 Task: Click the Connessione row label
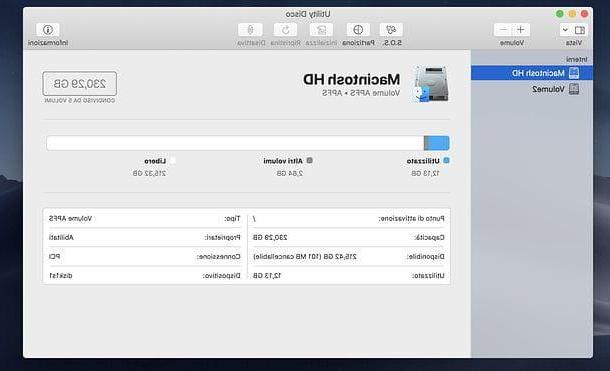click(219, 257)
